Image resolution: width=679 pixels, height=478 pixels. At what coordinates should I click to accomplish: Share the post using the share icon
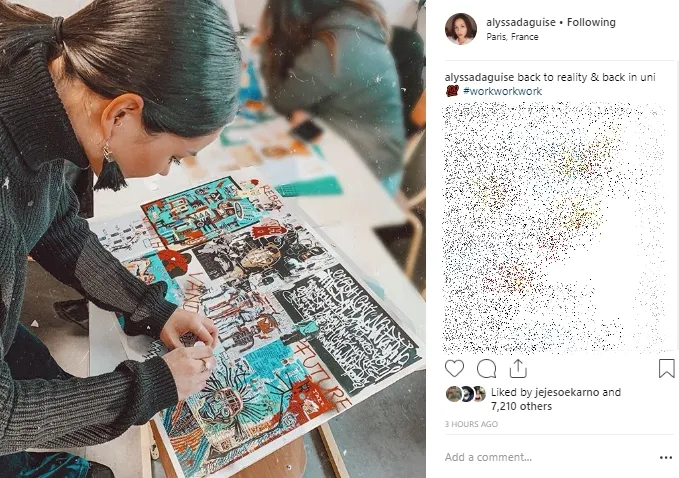click(x=518, y=368)
